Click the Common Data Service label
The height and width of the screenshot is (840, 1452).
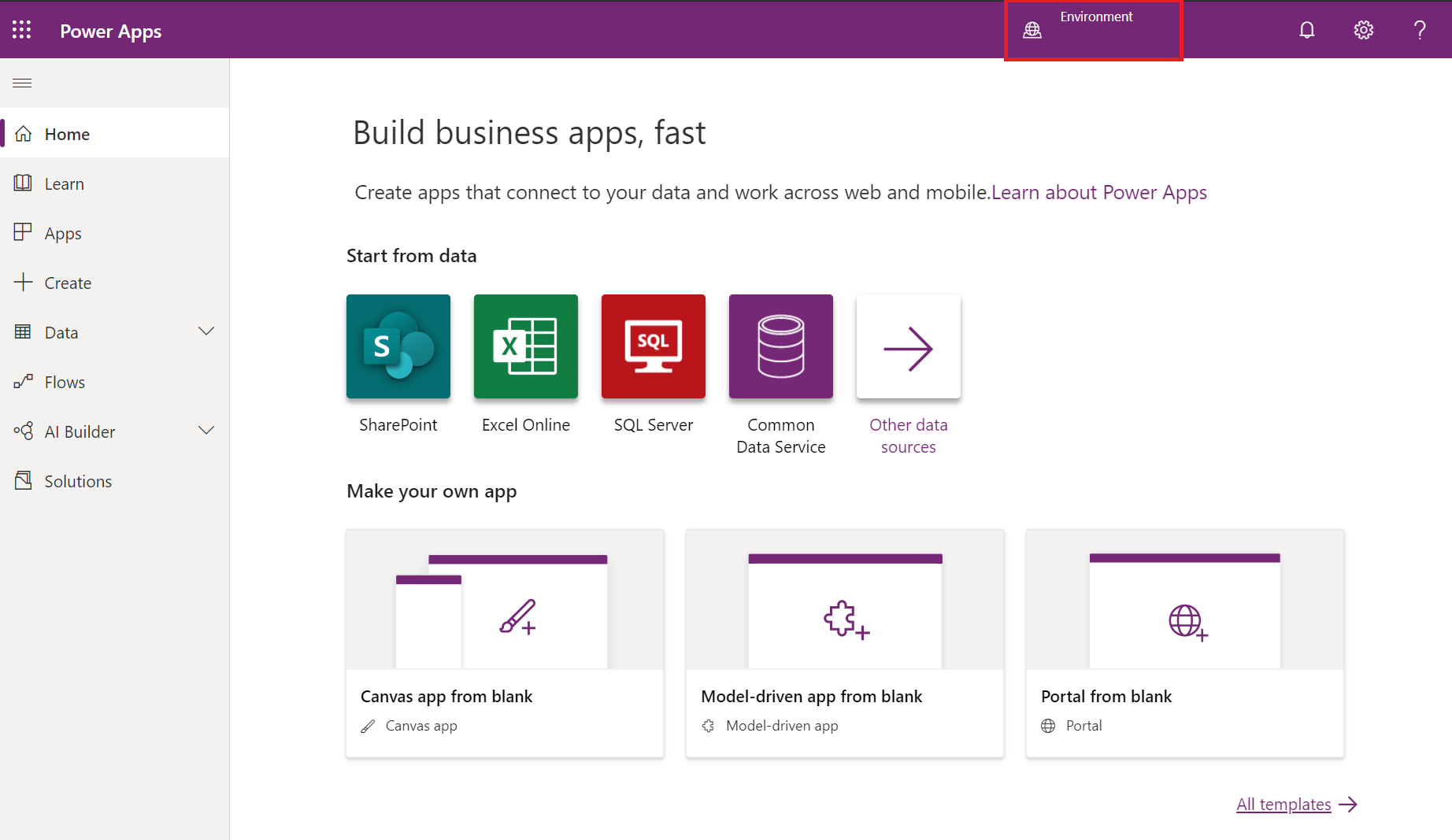(x=781, y=436)
